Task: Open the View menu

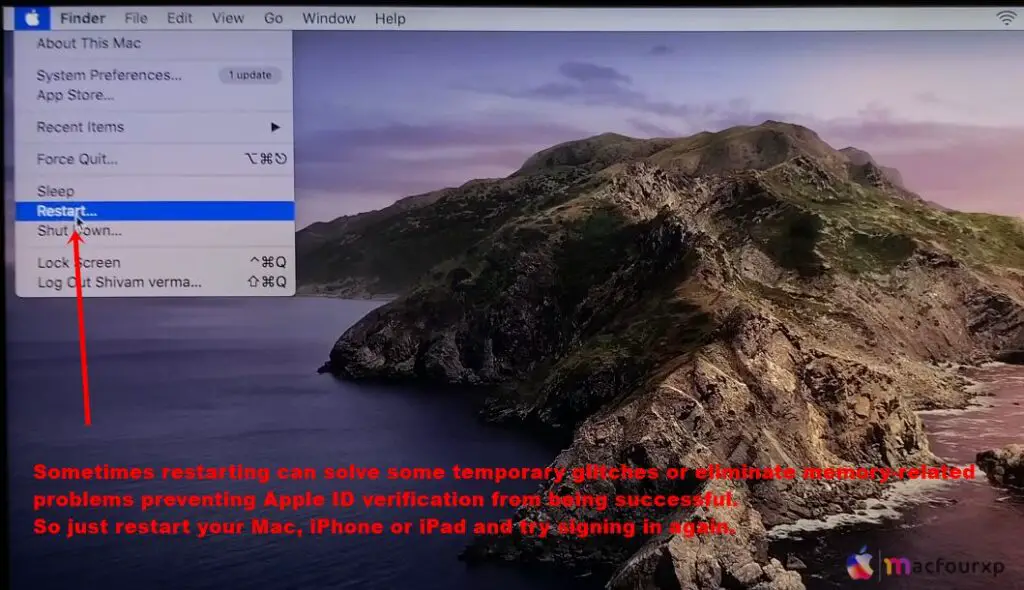Action: [227, 17]
